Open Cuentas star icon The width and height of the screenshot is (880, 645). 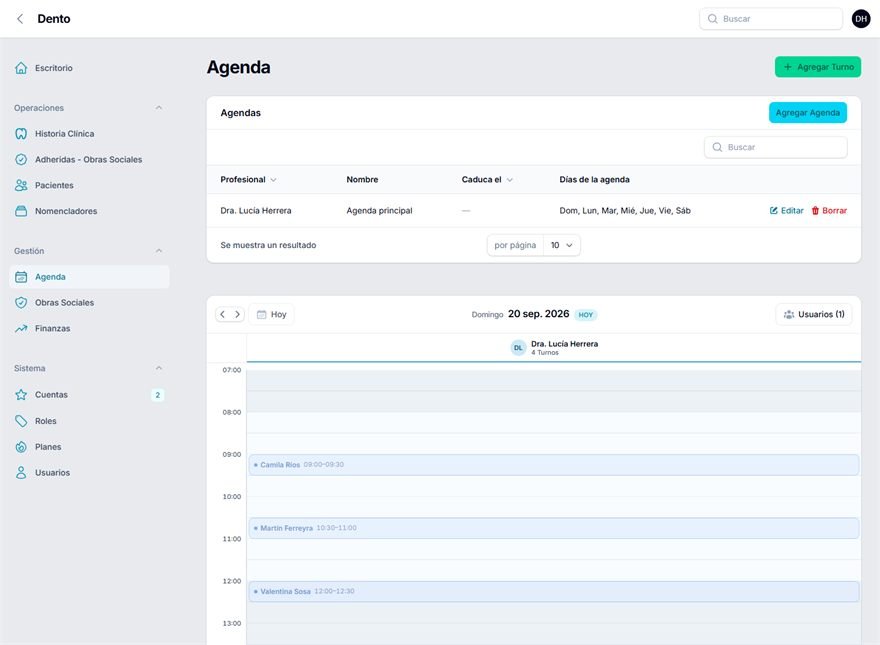21,395
